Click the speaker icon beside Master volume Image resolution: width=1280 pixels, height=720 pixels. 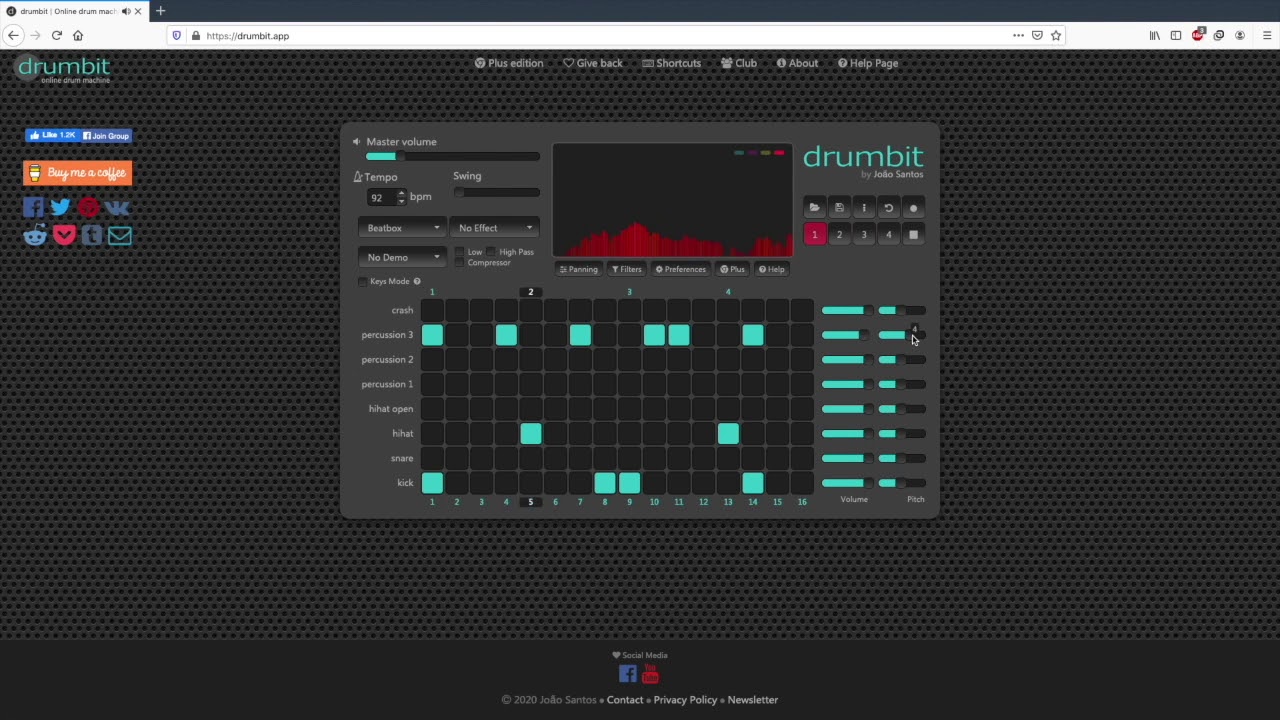coord(356,142)
